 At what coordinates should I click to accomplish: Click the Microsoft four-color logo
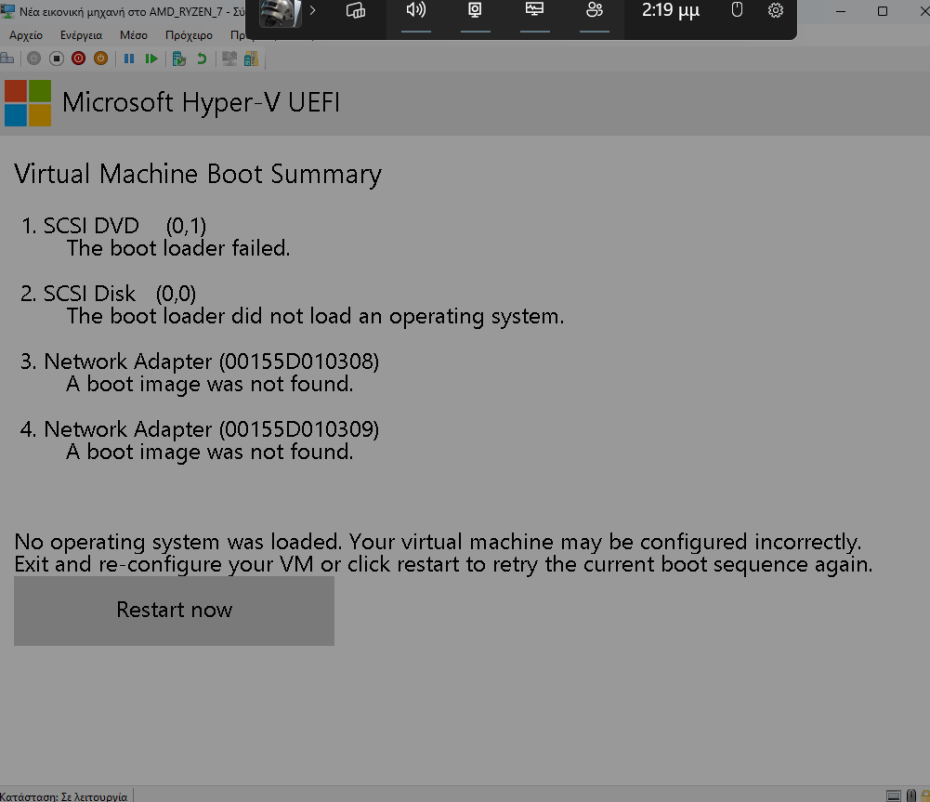tap(28, 103)
